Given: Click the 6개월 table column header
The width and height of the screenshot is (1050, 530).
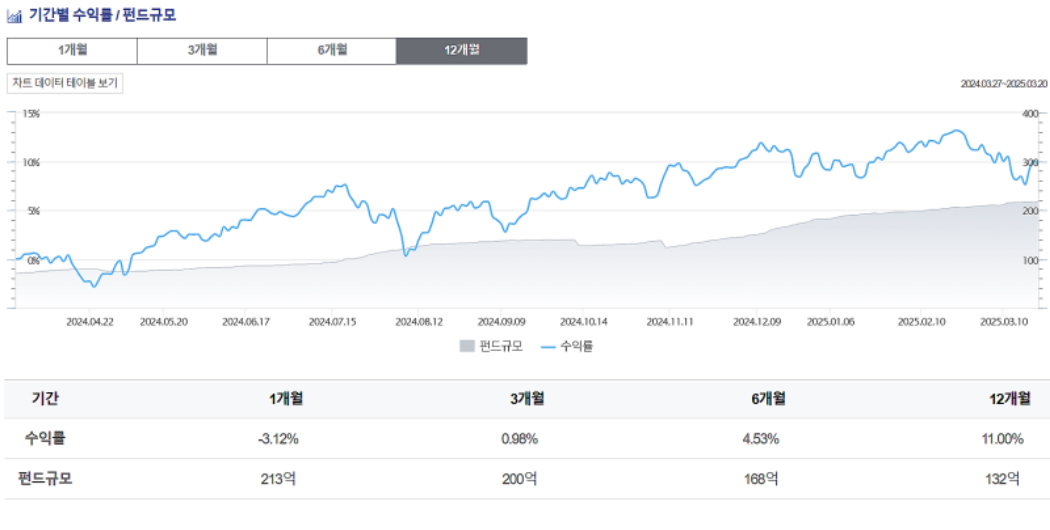Looking at the screenshot, I should [768, 399].
